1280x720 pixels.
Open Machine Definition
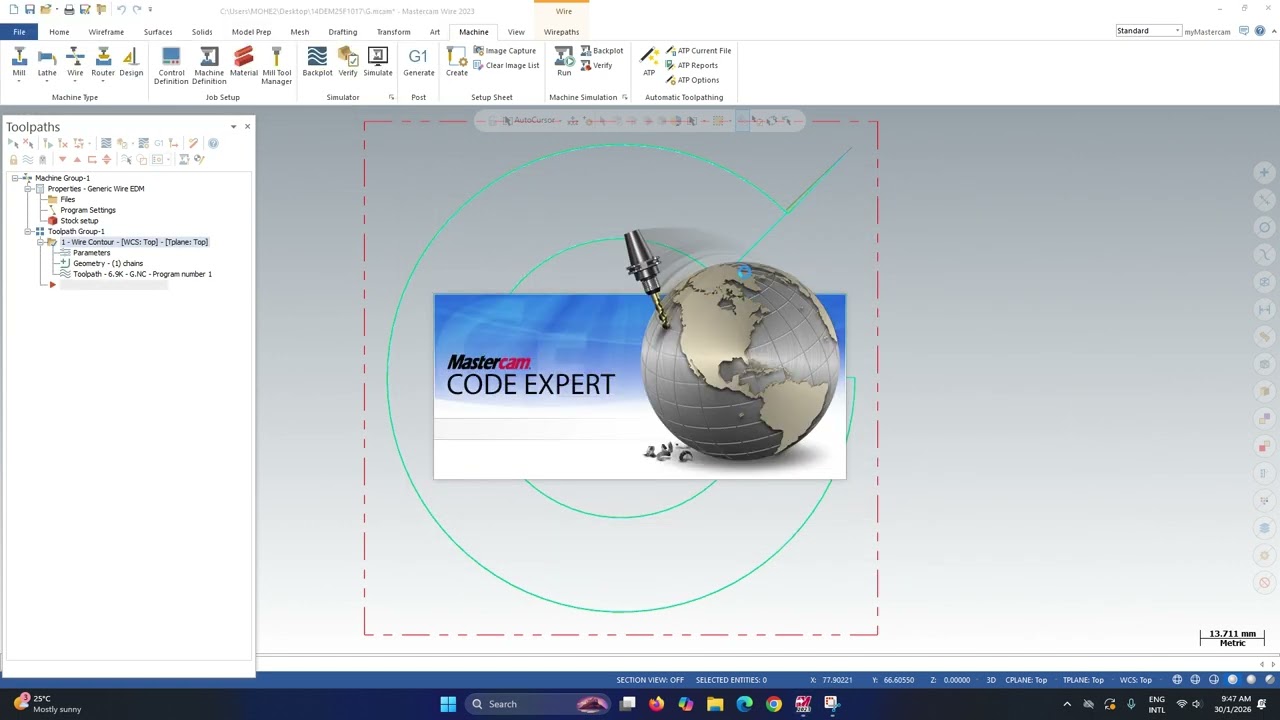click(209, 66)
